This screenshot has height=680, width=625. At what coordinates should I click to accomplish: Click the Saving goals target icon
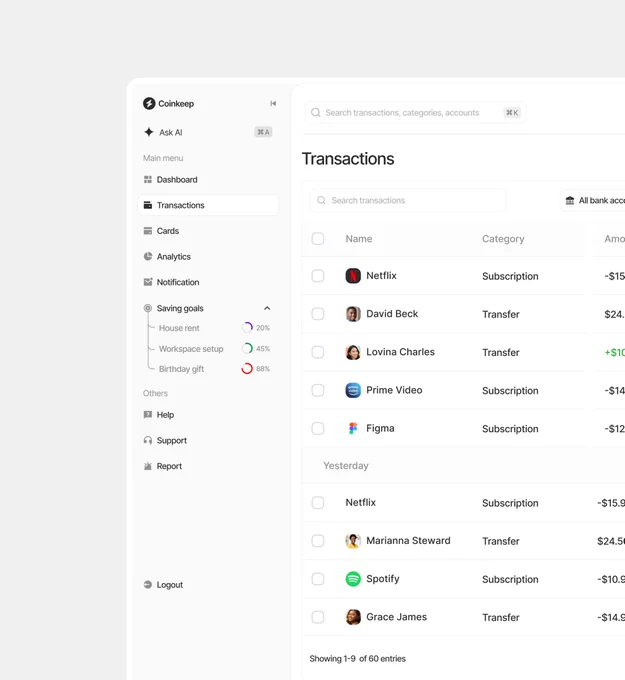pyautogui.click(x=148, y=308)
